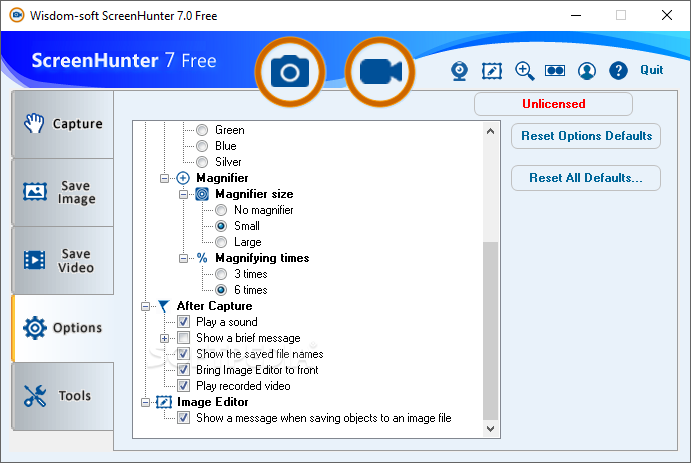Choose 3 times magnification
This screenshot has height=463, width=691.
click(x=221, y=274)
